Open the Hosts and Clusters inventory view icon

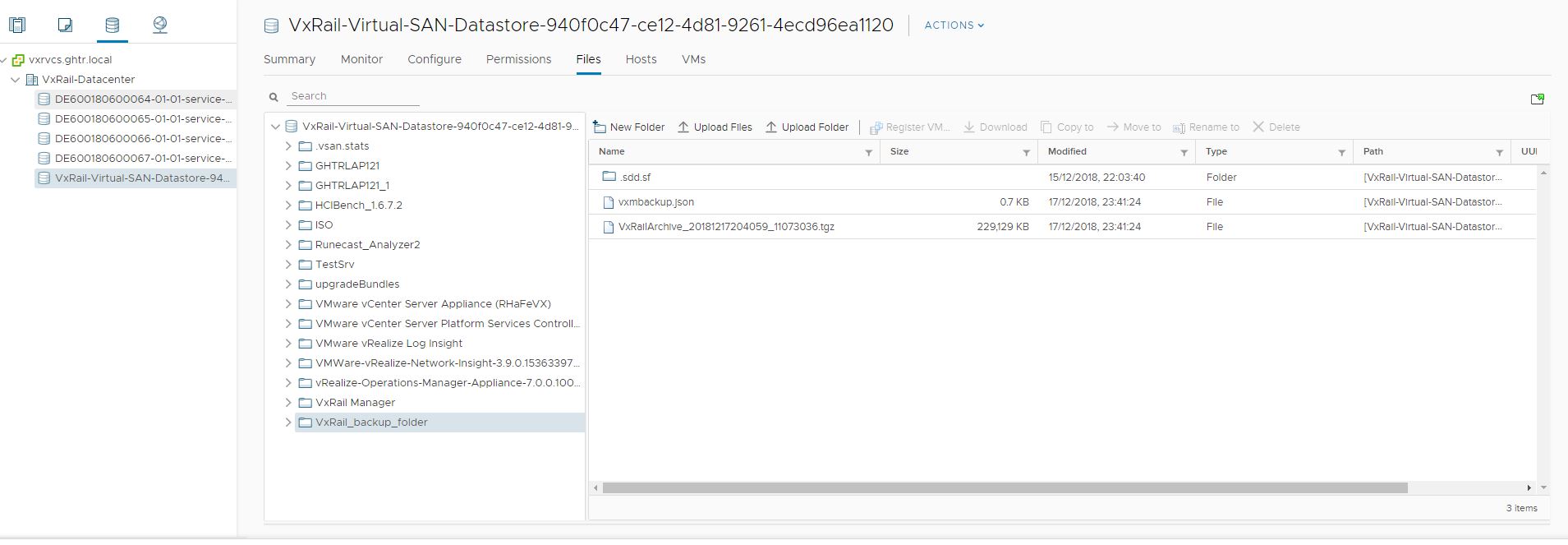click(17, 25)
